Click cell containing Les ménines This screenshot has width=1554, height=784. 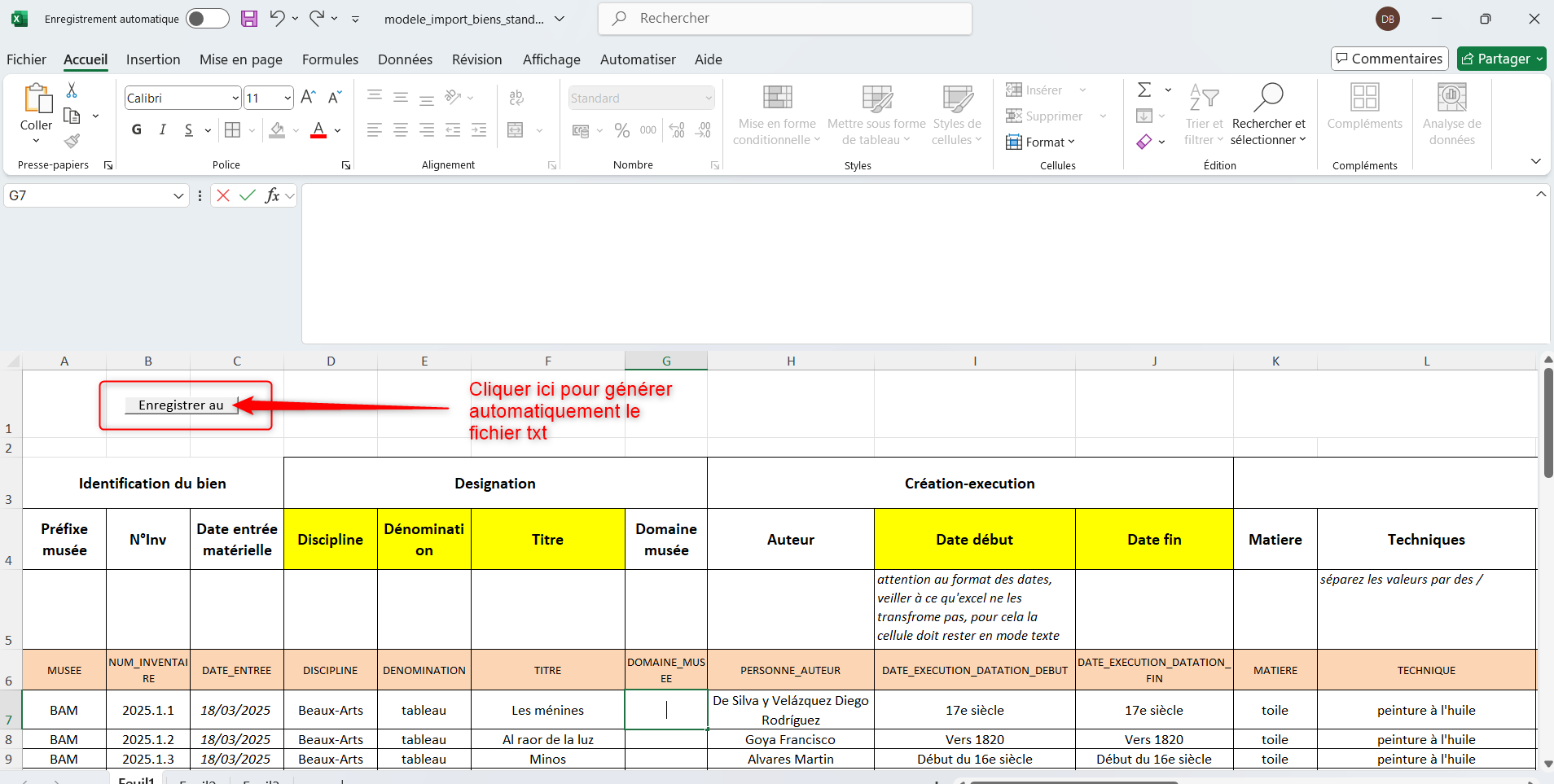547,710
